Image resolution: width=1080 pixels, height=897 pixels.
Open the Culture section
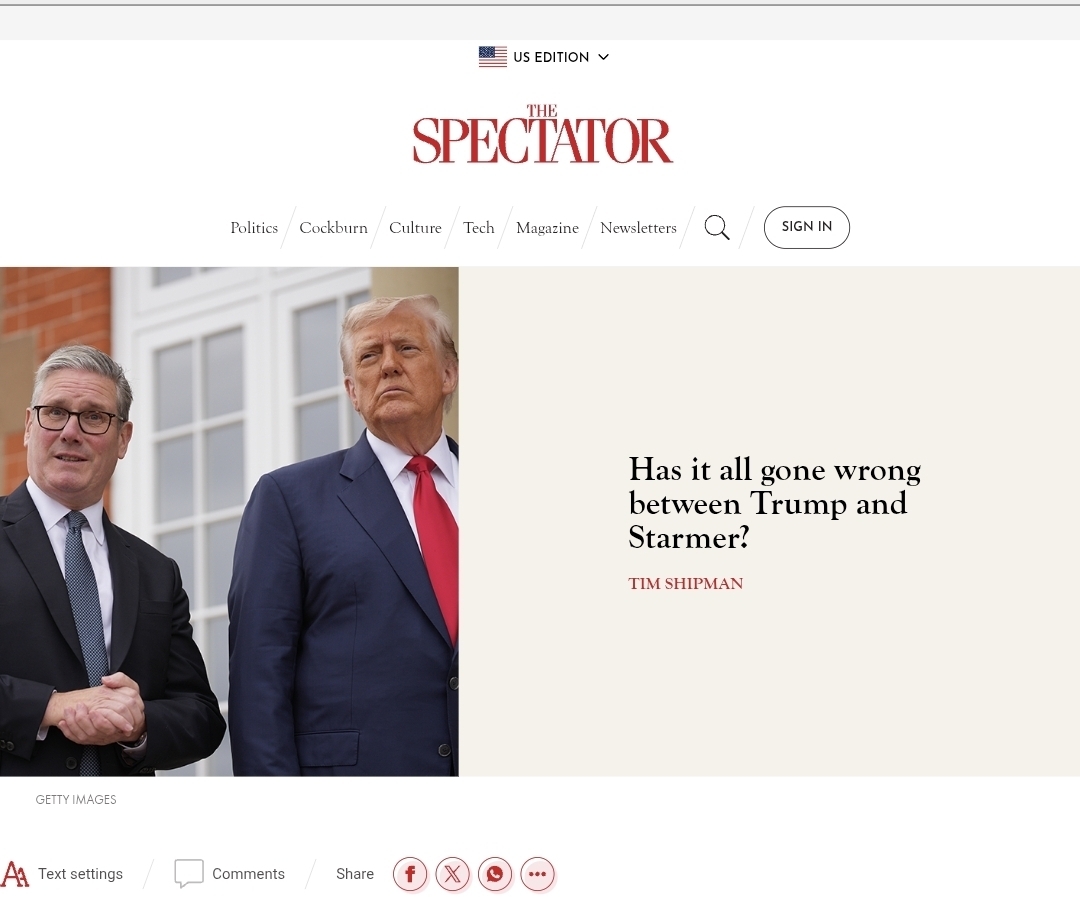[x=415, y=227]
